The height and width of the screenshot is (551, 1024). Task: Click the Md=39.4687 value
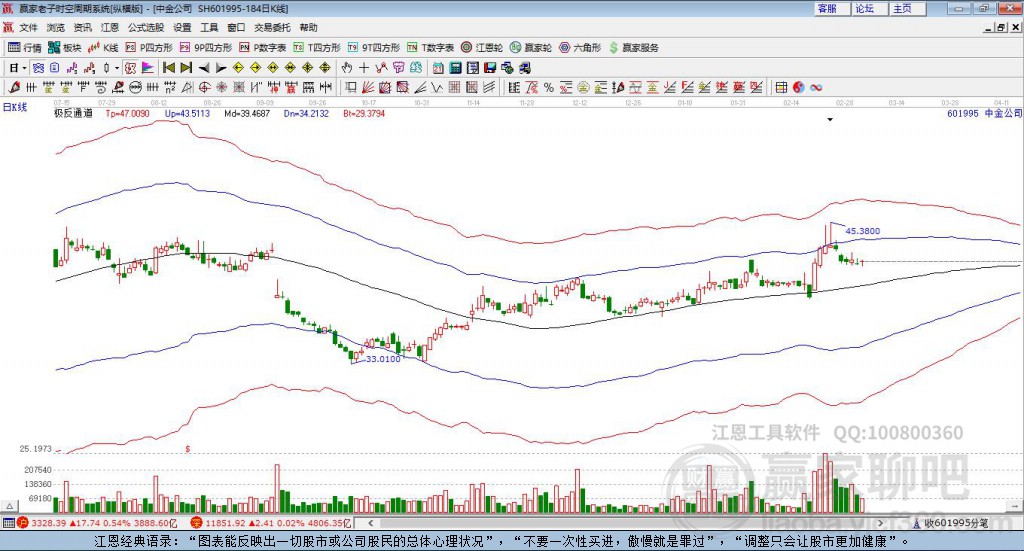247,114
